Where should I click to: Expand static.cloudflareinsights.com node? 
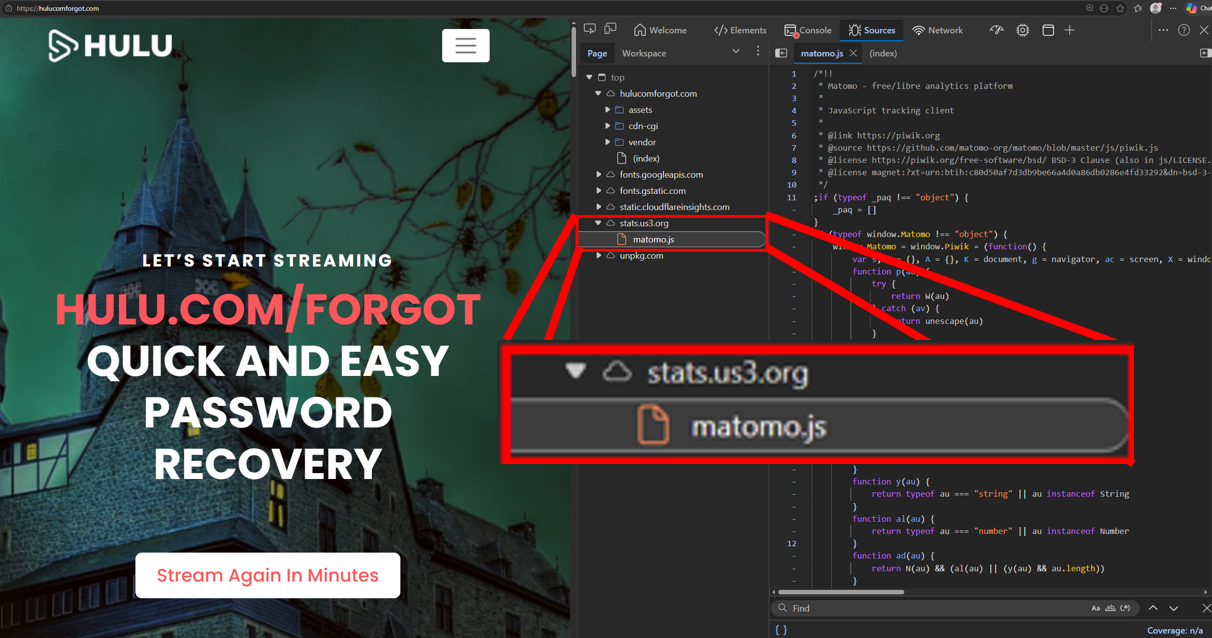pyautogui.click(x=599, y=207)
